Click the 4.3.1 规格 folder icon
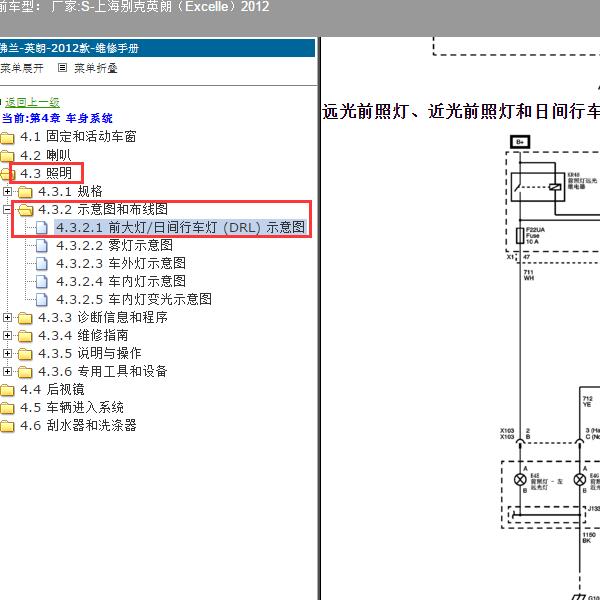The width and height of the screenshot is (600, 600). point(25,191)
